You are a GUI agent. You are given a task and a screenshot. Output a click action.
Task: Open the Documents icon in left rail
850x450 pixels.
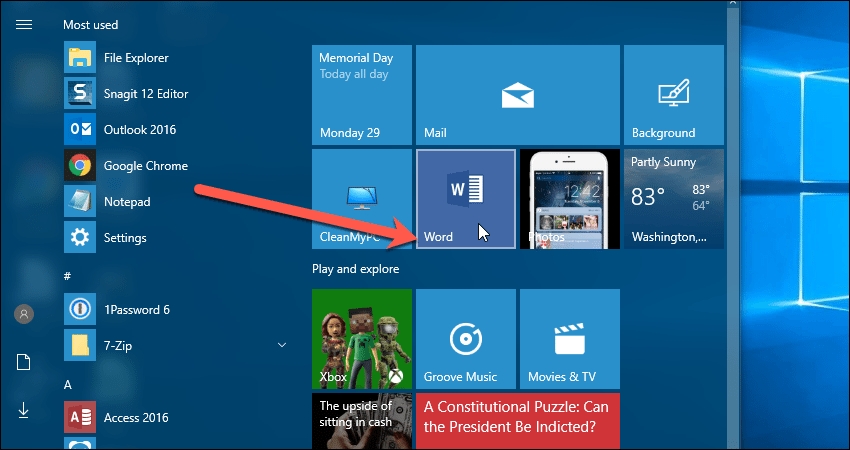[24, 362]
